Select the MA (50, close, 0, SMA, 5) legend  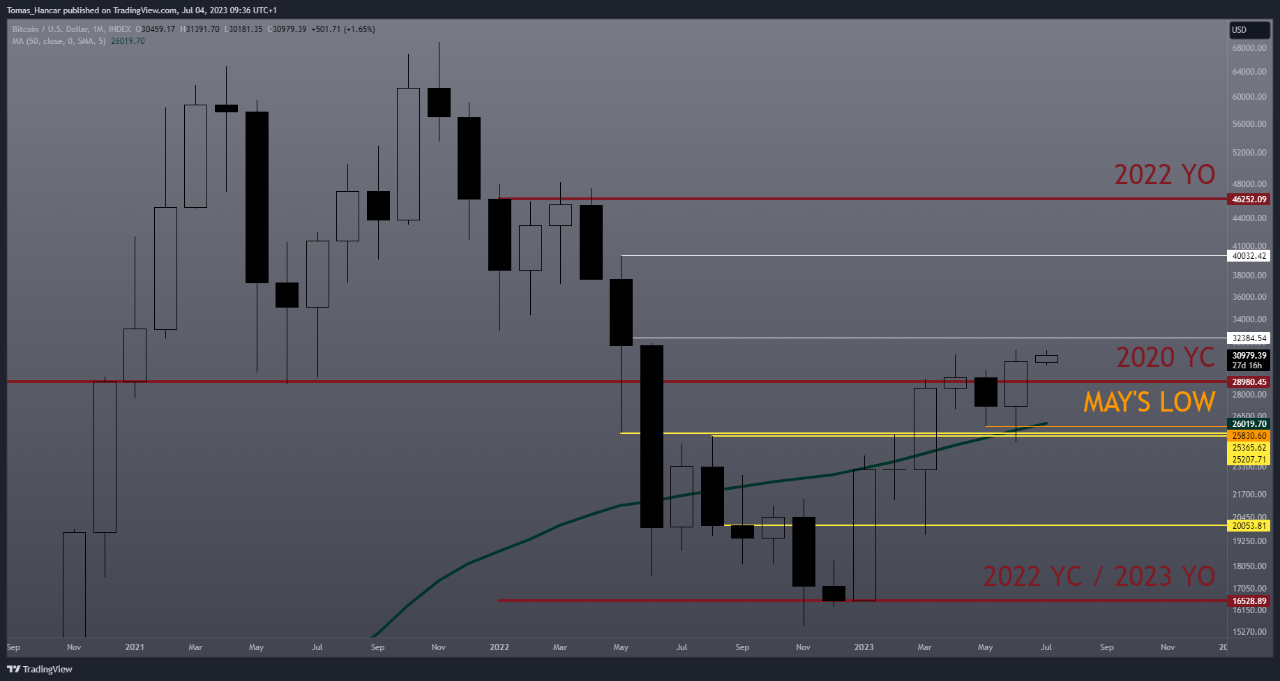pyautogui.click(x=61, y=40)
